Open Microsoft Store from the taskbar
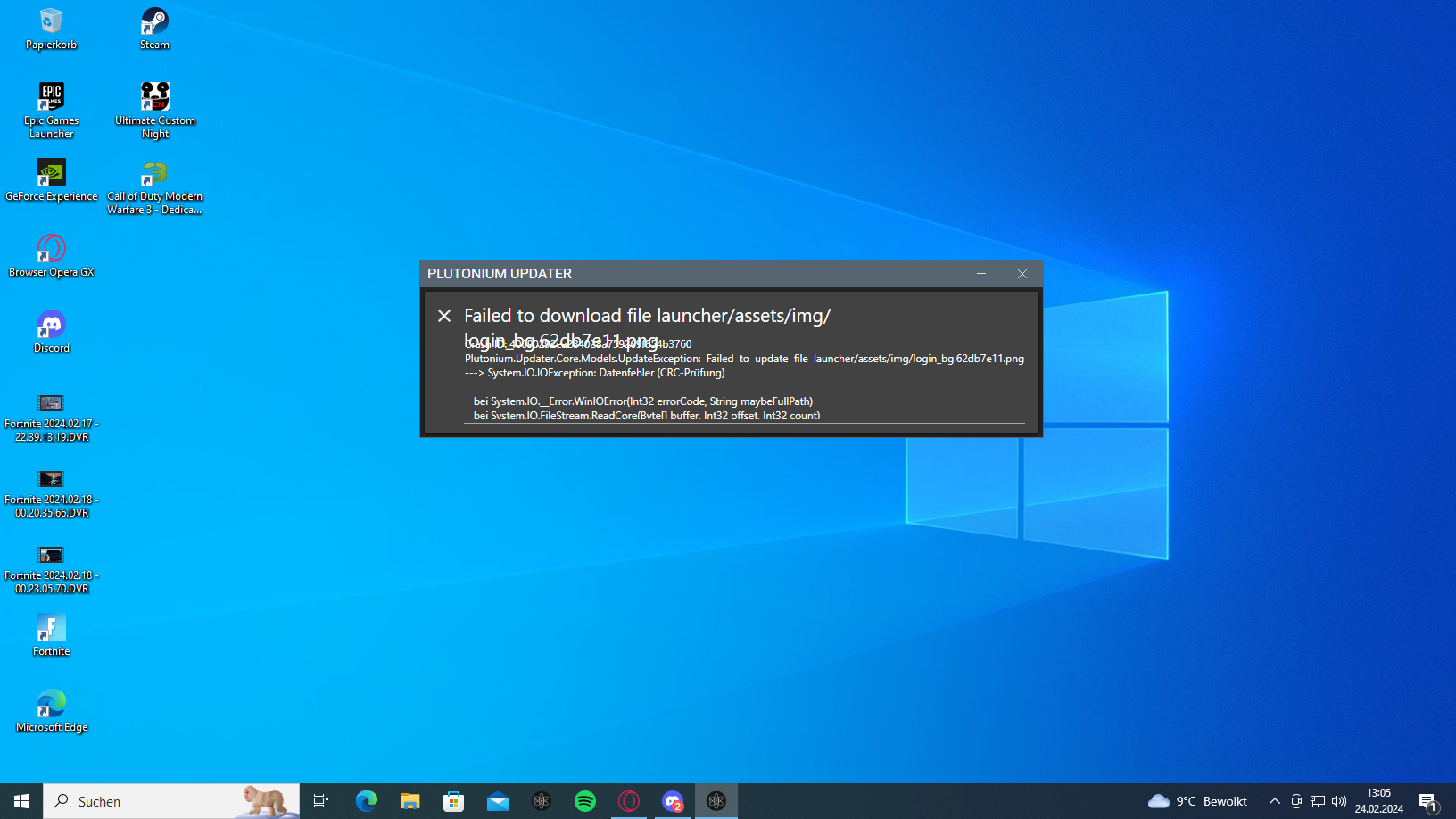The height and width of the screenshot is (819, 1456). click(453, 801)
